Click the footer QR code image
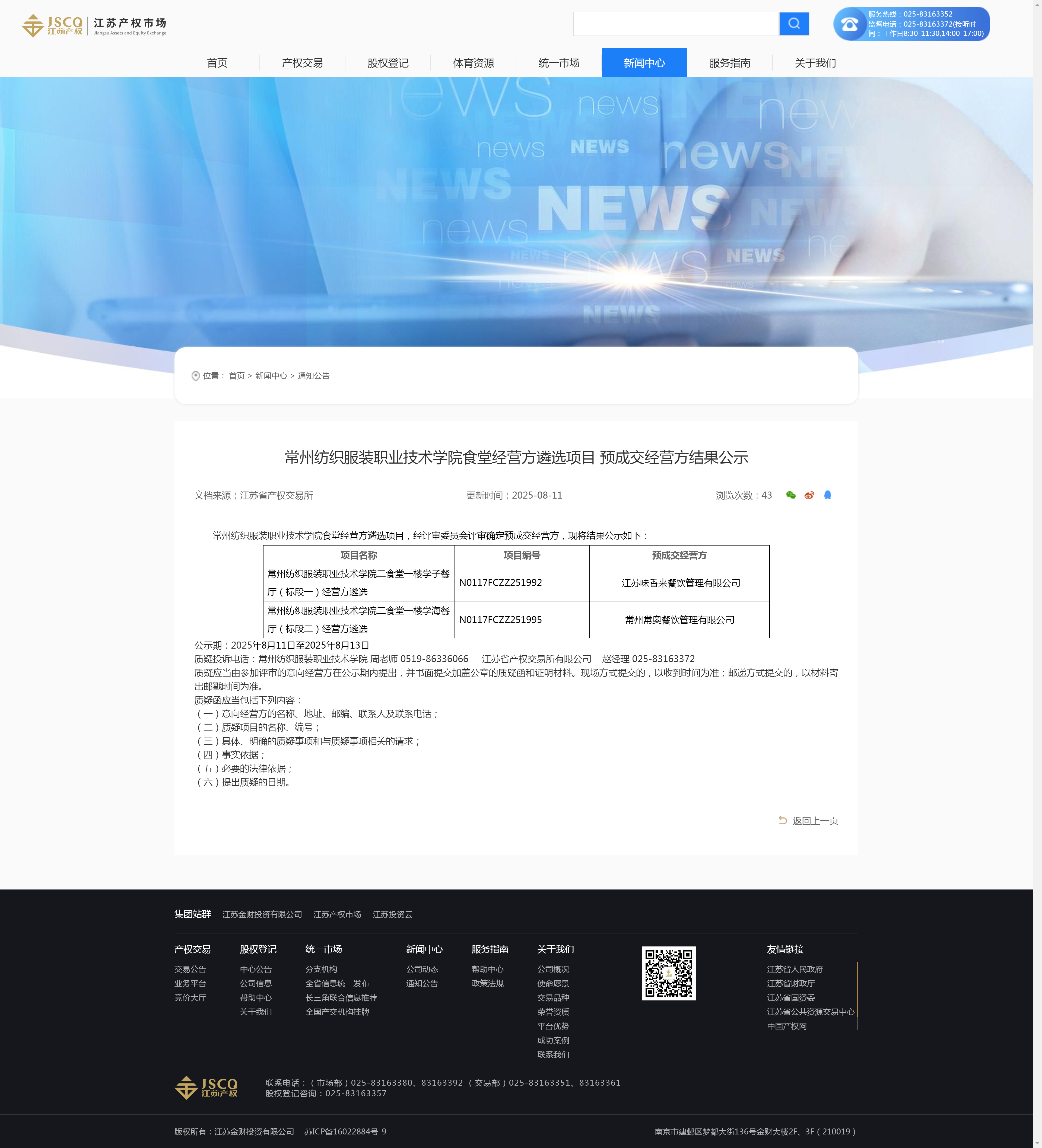Viewport: 1042px width, 1148px height. coord(668,973)
